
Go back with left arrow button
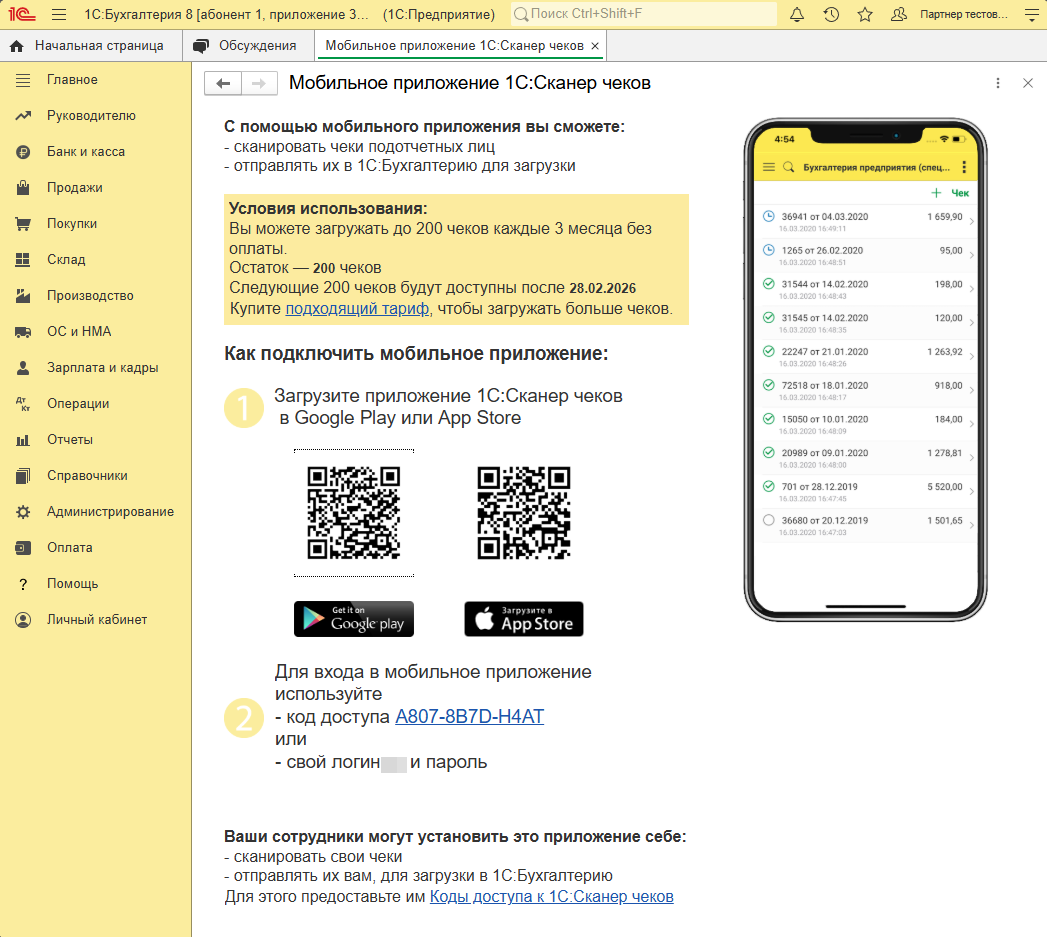click(223, 84)
